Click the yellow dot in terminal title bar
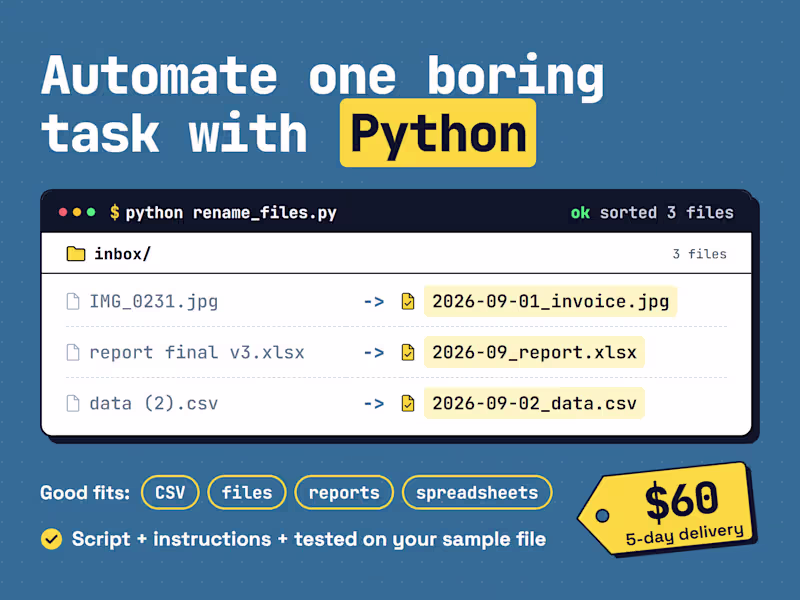 pos(77,212)
